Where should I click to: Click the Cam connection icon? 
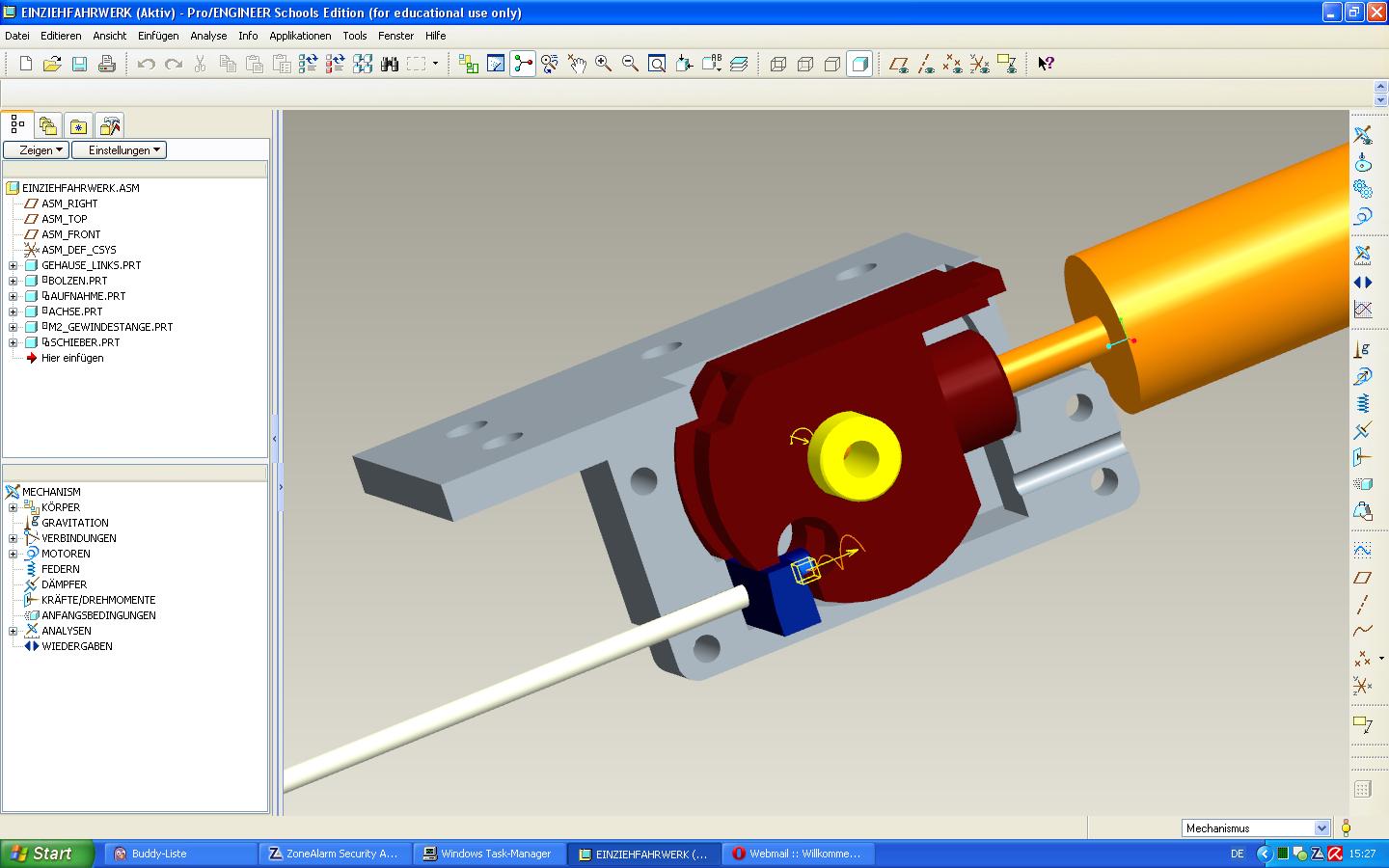pos(1362,162)
